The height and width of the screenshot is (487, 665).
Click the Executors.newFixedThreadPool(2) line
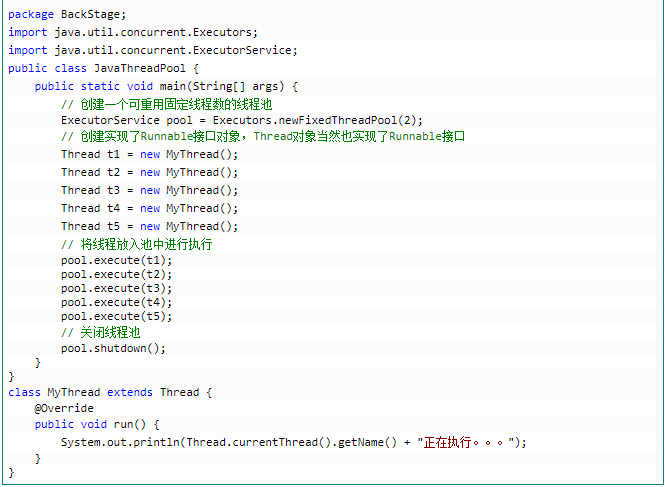pyautogui.click(x=242, y=120)
